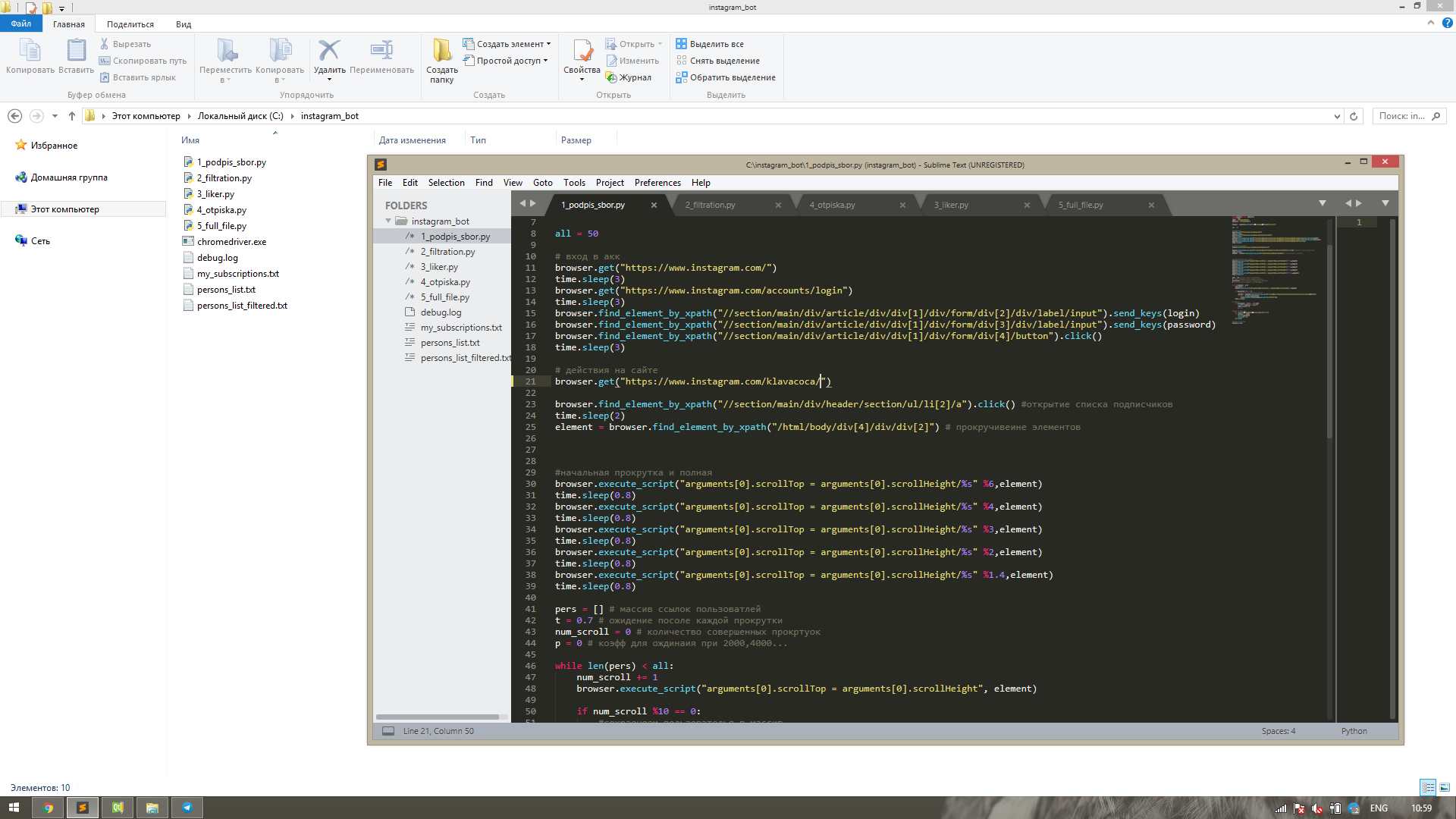Switch to the 2_filtration.py tab
Viewport: 1456px width, 819px height.
click(711, 205)
